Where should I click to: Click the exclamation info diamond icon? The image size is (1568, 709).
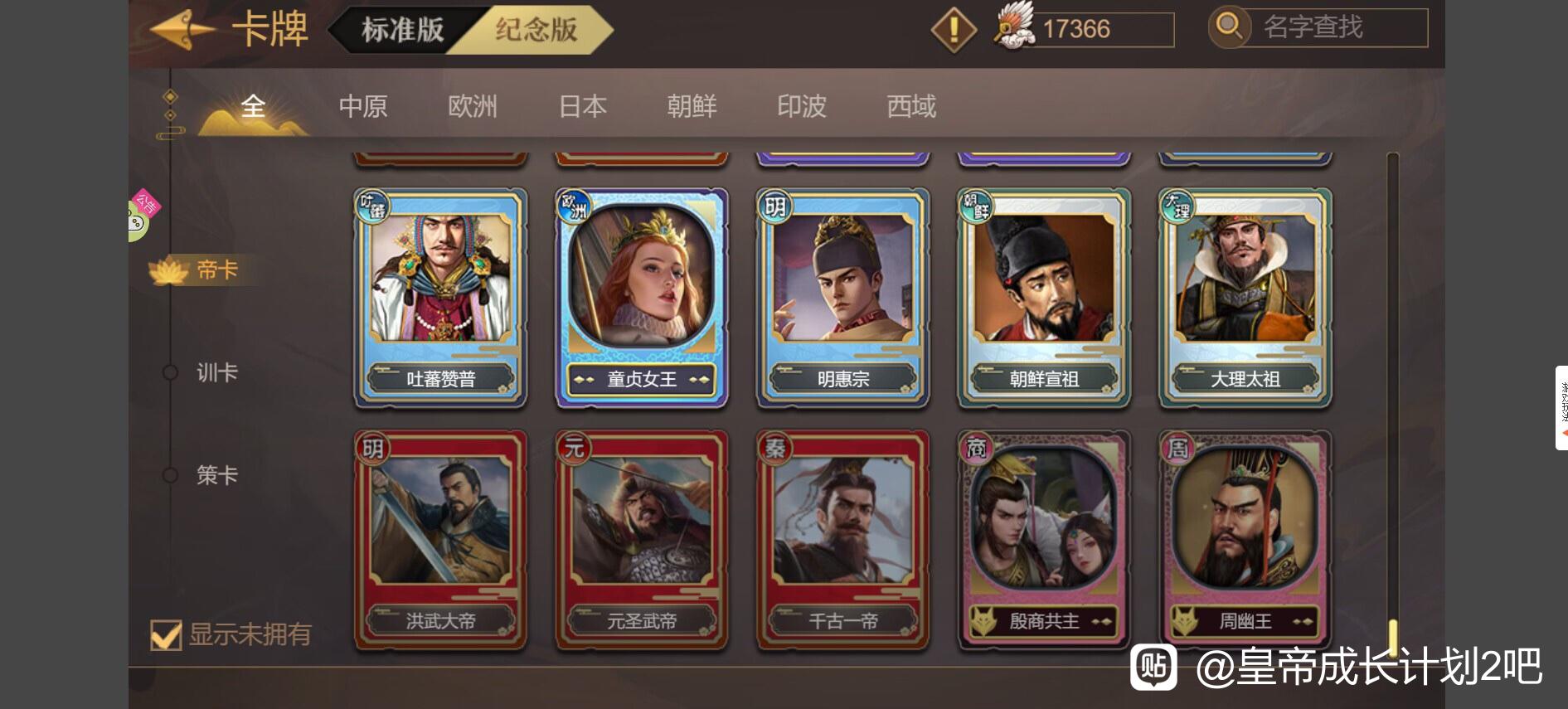click(x=954, y=30)
